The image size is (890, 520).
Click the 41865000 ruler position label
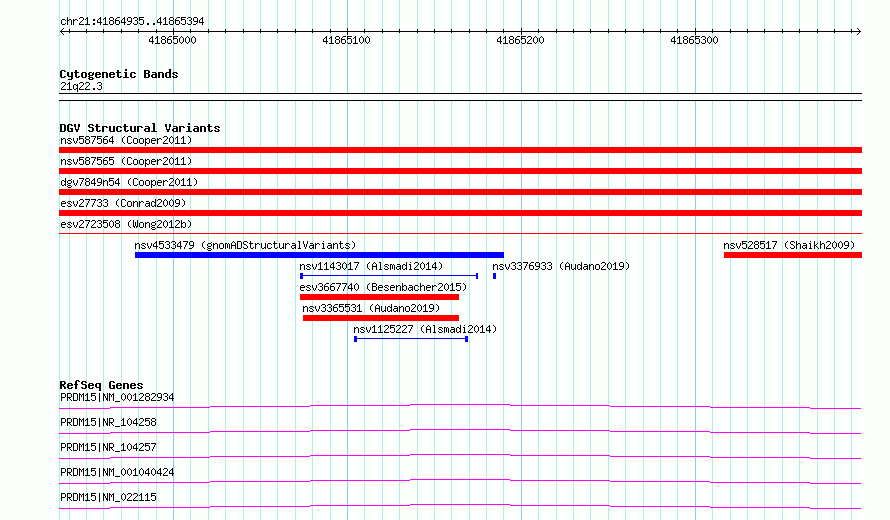(173, 40)
